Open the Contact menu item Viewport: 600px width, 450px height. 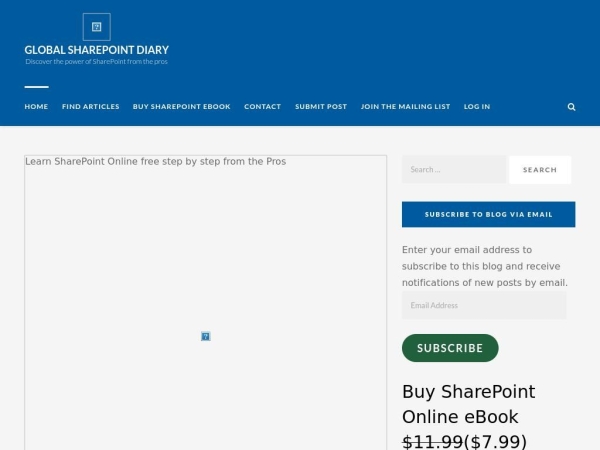[262, 107]
